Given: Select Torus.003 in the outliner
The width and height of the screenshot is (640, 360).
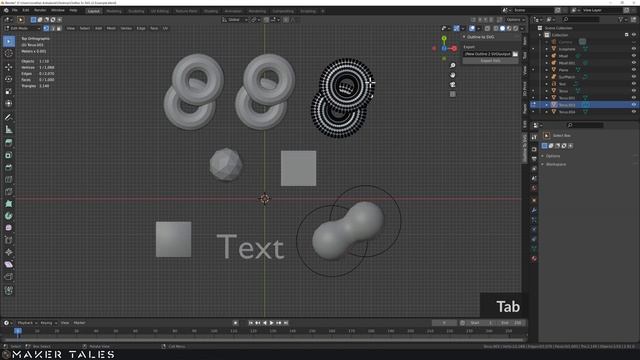Looking at the screenshot, I should point(567,105).
